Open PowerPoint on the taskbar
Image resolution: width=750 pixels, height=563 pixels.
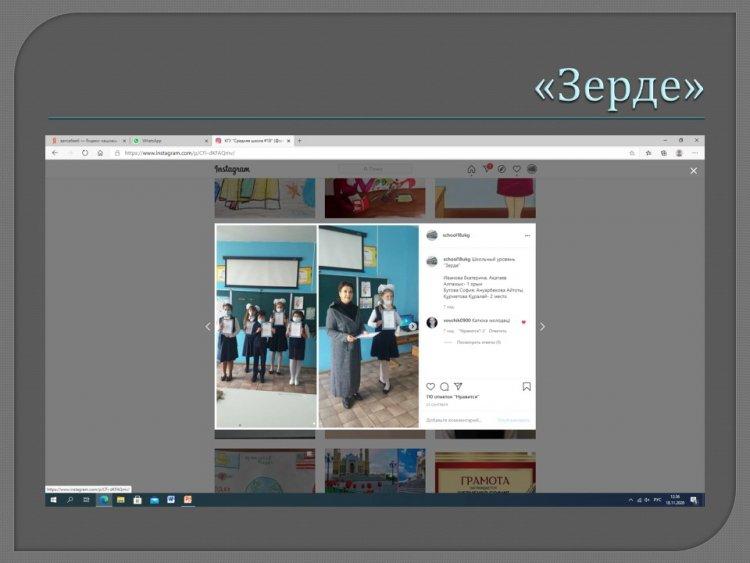pyautogui.click(x=188, y=500)
